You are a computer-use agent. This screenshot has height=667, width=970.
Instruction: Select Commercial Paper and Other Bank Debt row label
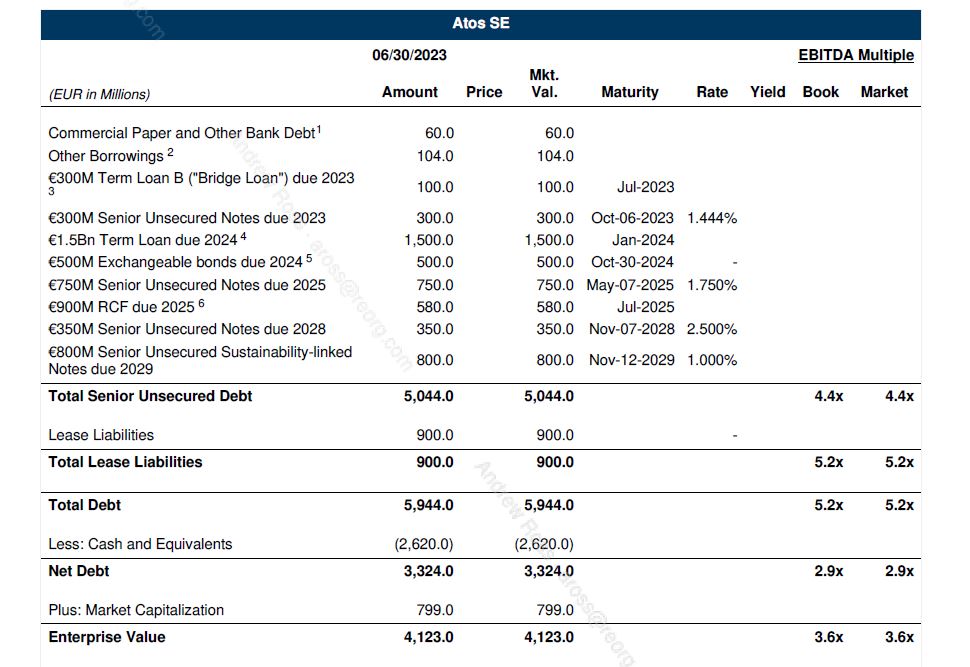pos(184,133)
